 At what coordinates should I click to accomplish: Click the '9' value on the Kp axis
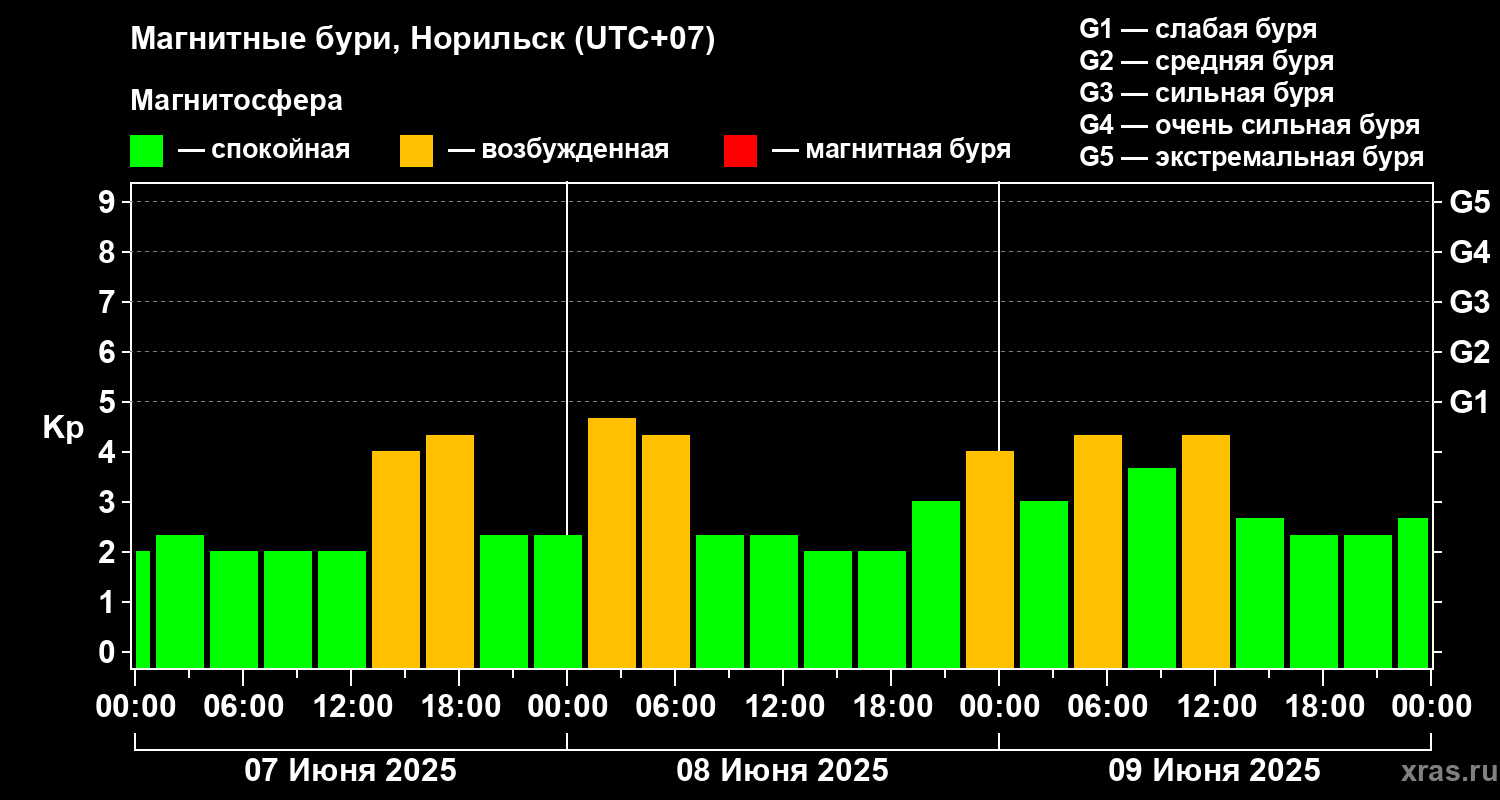coord(109,202)
